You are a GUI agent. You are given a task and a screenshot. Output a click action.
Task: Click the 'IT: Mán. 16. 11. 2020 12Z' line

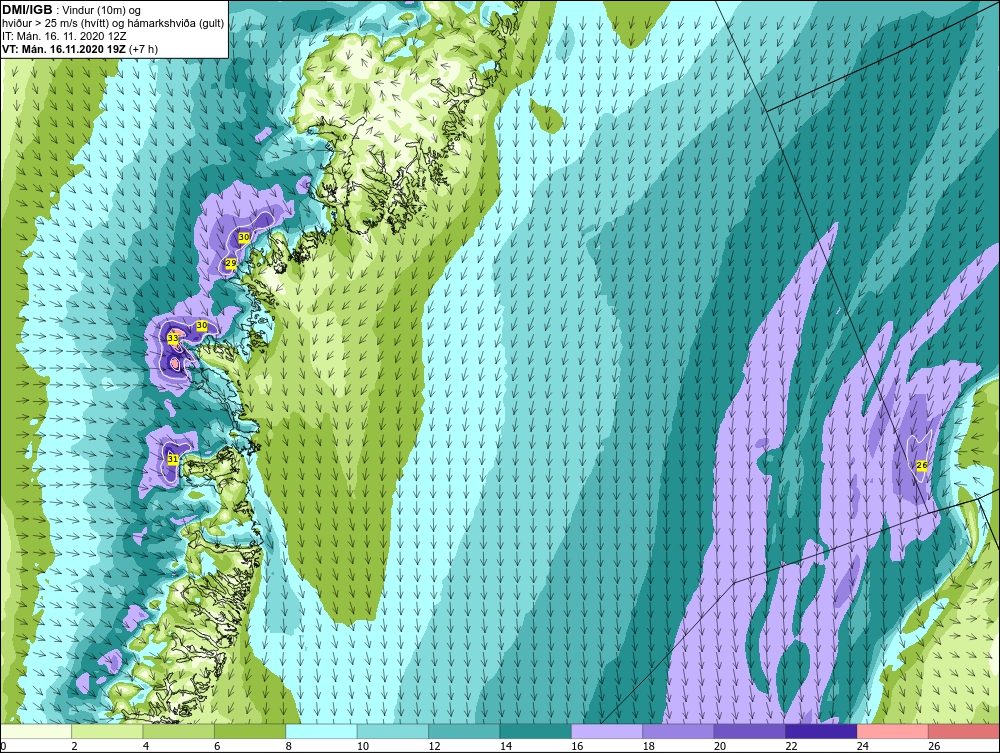pyautogui.click(x=64, y=36)
